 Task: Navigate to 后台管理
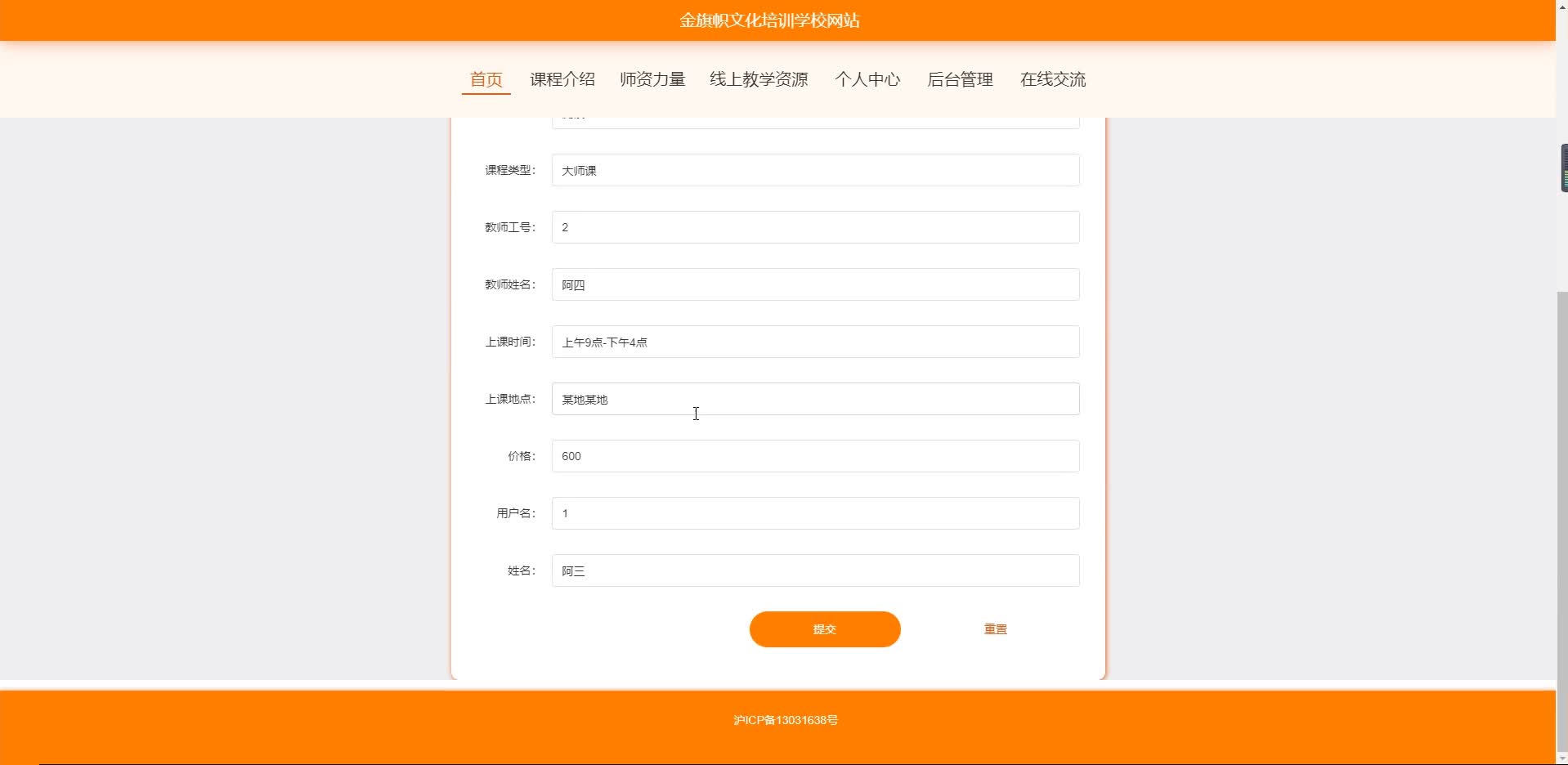[960, 79]
